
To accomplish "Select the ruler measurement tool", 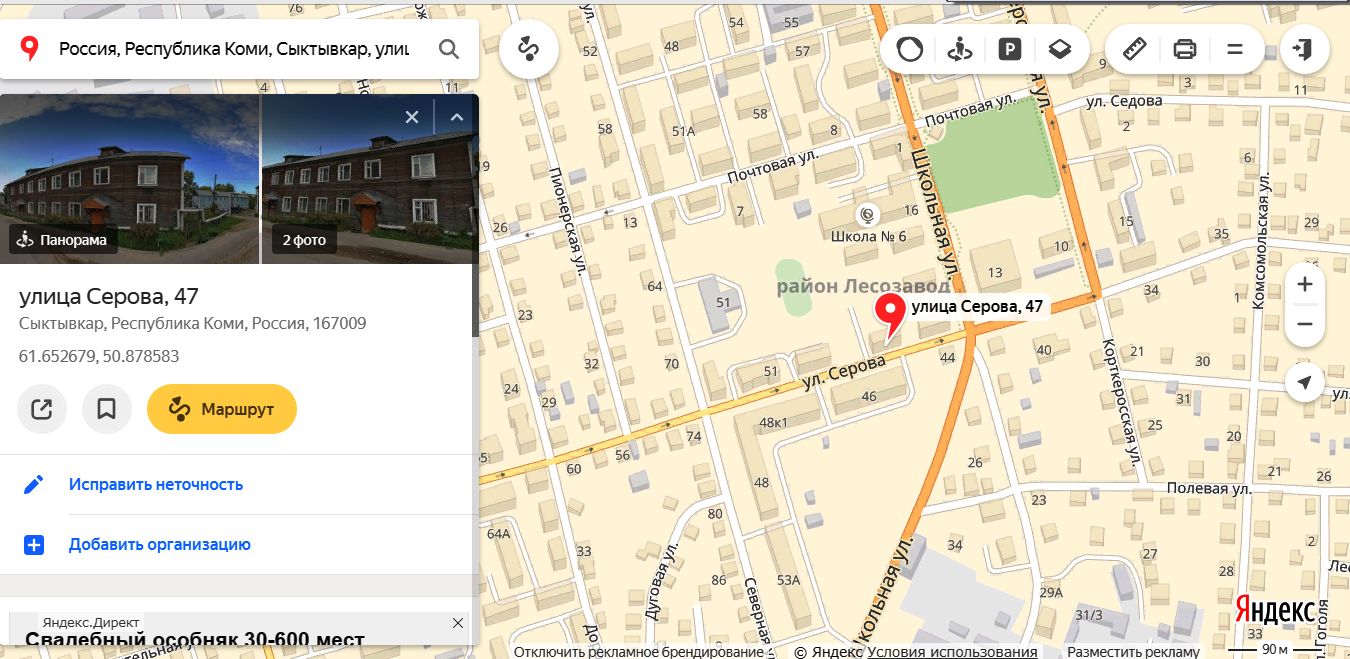I will coord(1134,49).
